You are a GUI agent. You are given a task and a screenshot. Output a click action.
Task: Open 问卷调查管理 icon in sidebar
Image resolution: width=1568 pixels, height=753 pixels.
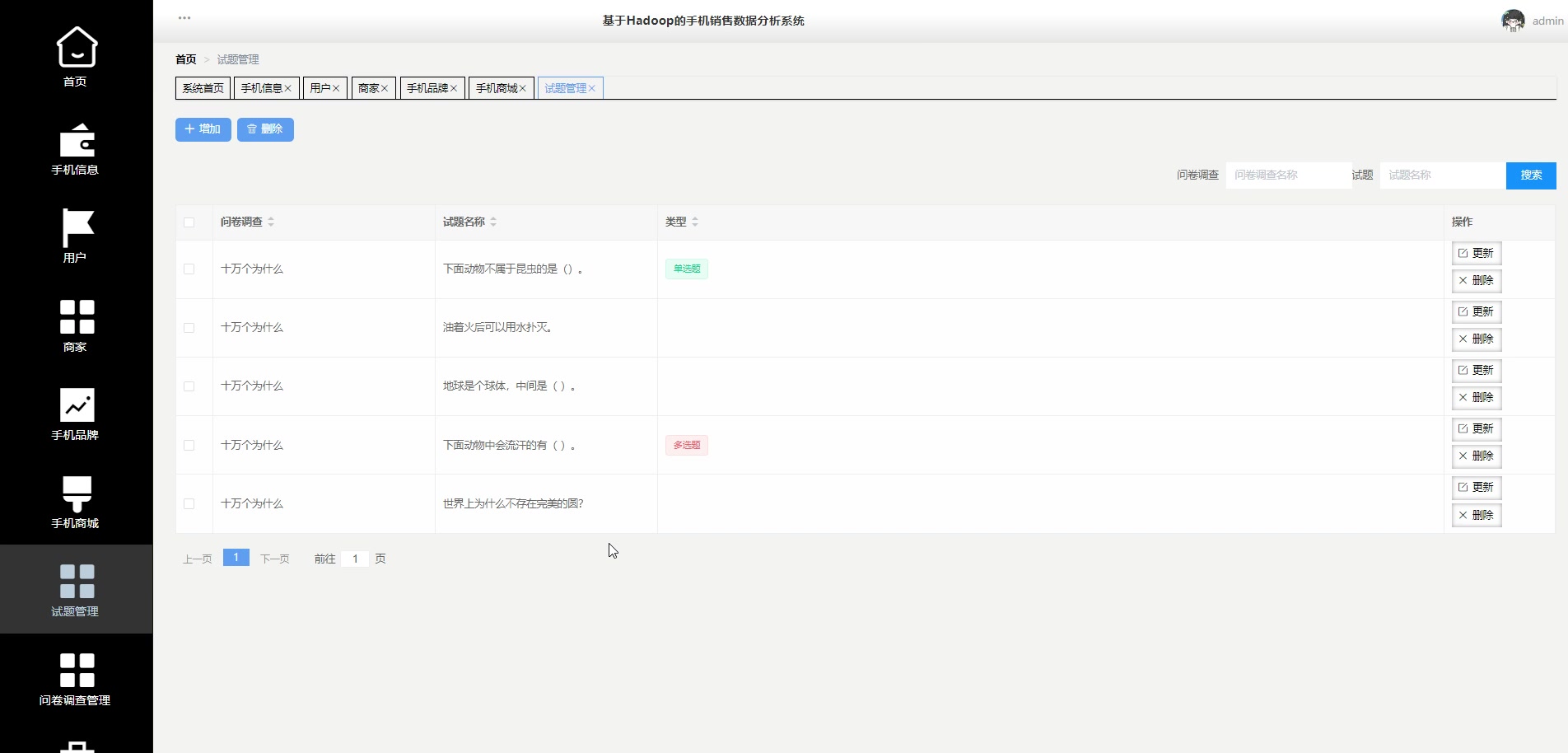click(x=77, y=670)
